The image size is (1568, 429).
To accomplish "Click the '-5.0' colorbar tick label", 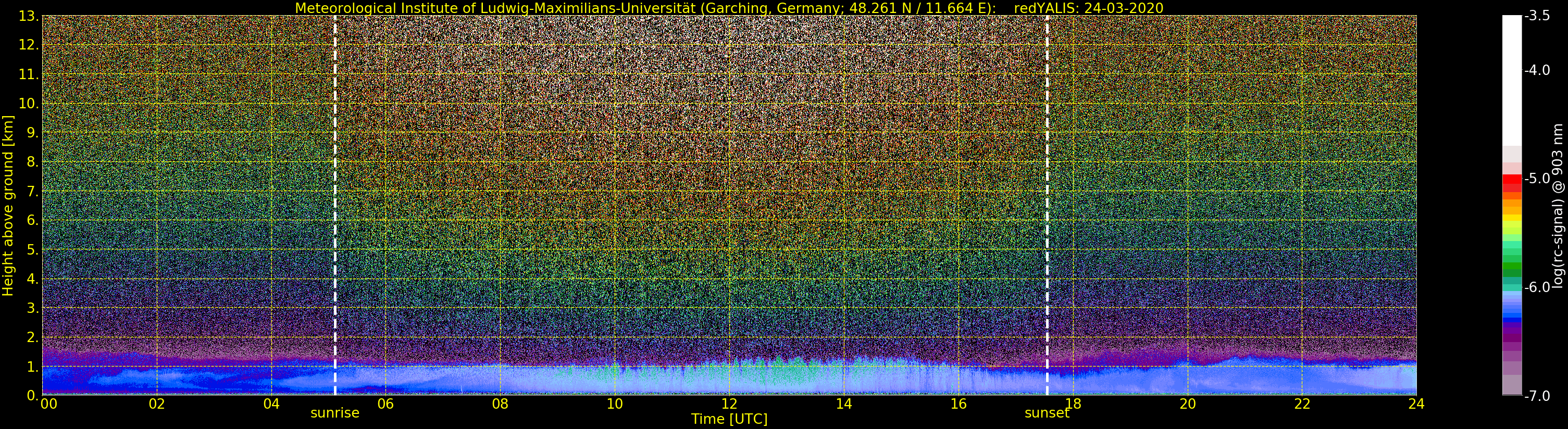I will pos(1537,179).
